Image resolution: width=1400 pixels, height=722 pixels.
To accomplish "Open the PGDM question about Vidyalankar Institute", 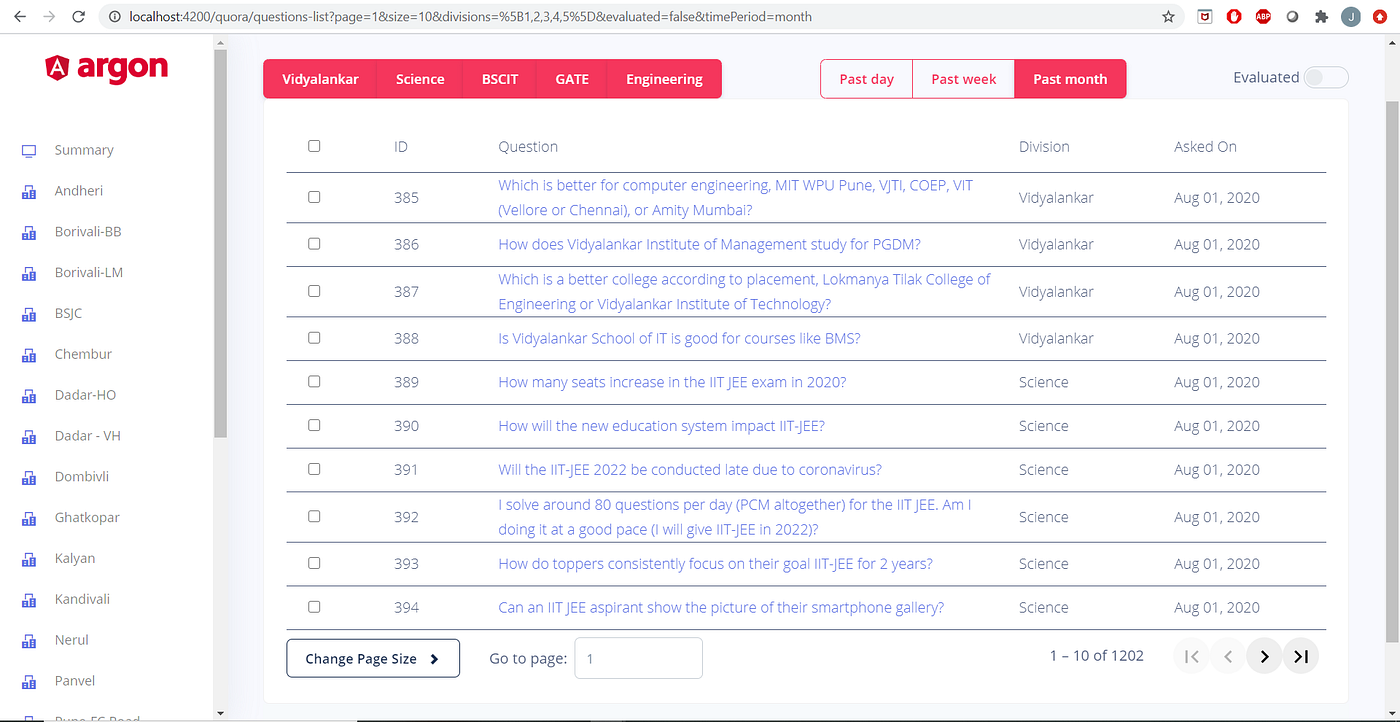I will click(x=709, y=244).
